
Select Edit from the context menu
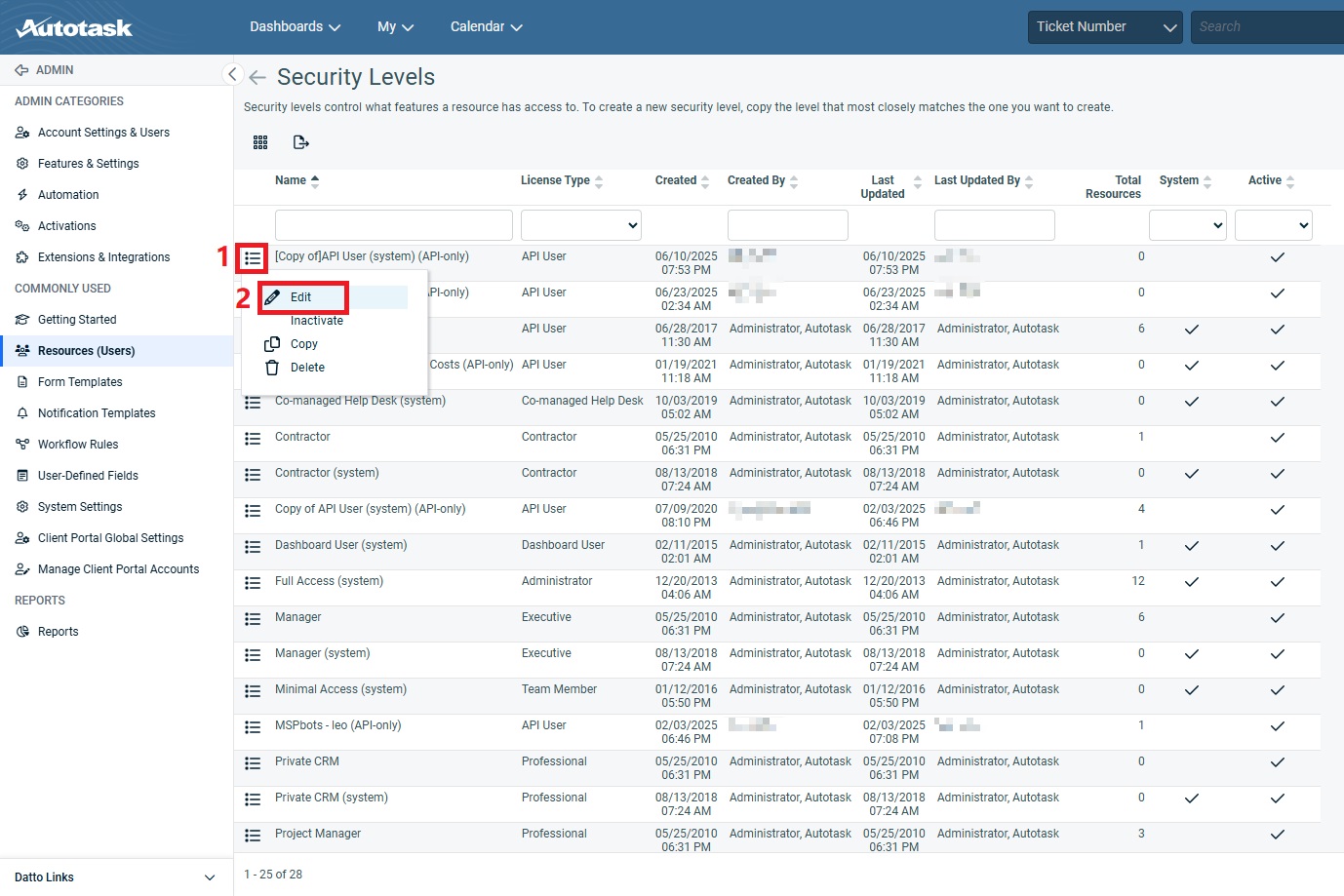[x=301, y=297]
